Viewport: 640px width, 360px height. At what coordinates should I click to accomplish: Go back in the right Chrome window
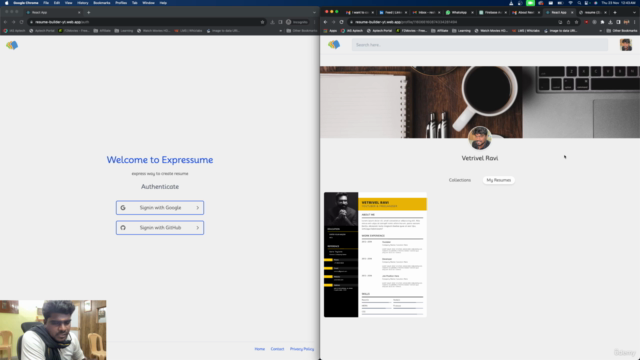325,22
